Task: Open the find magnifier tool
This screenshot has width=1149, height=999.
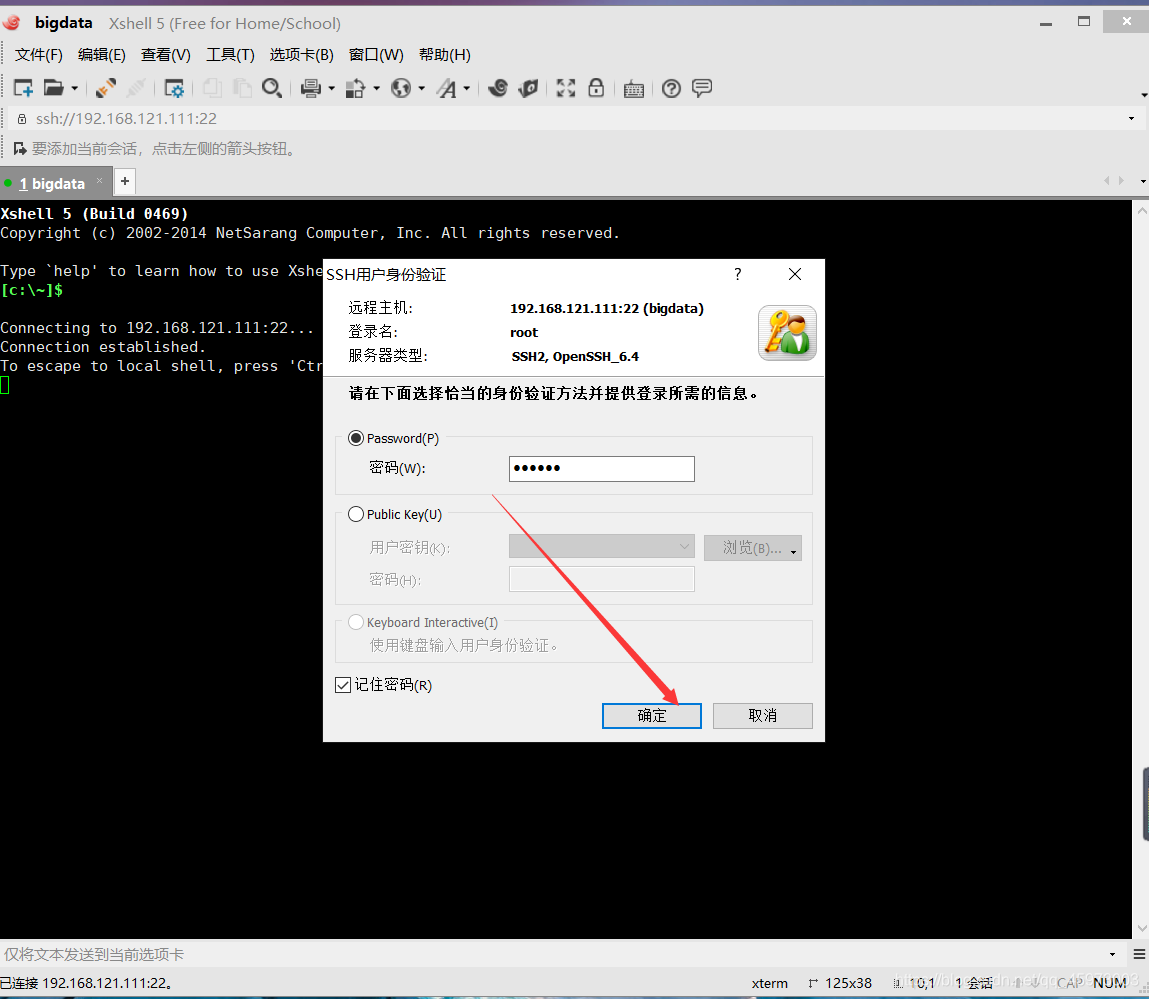Action: point(272,89)
